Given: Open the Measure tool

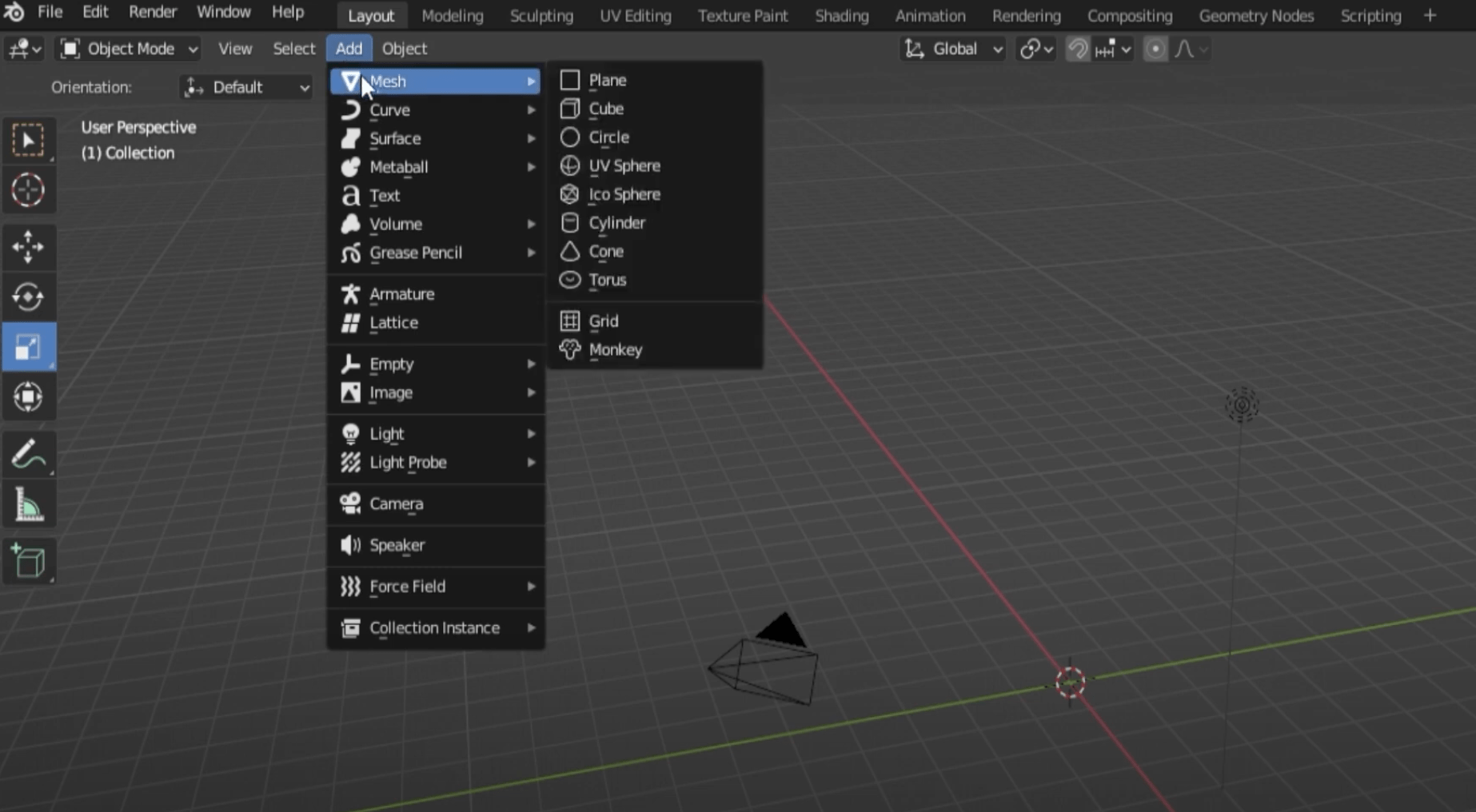Looking at the screenshot, I should [x=29, y=504].
